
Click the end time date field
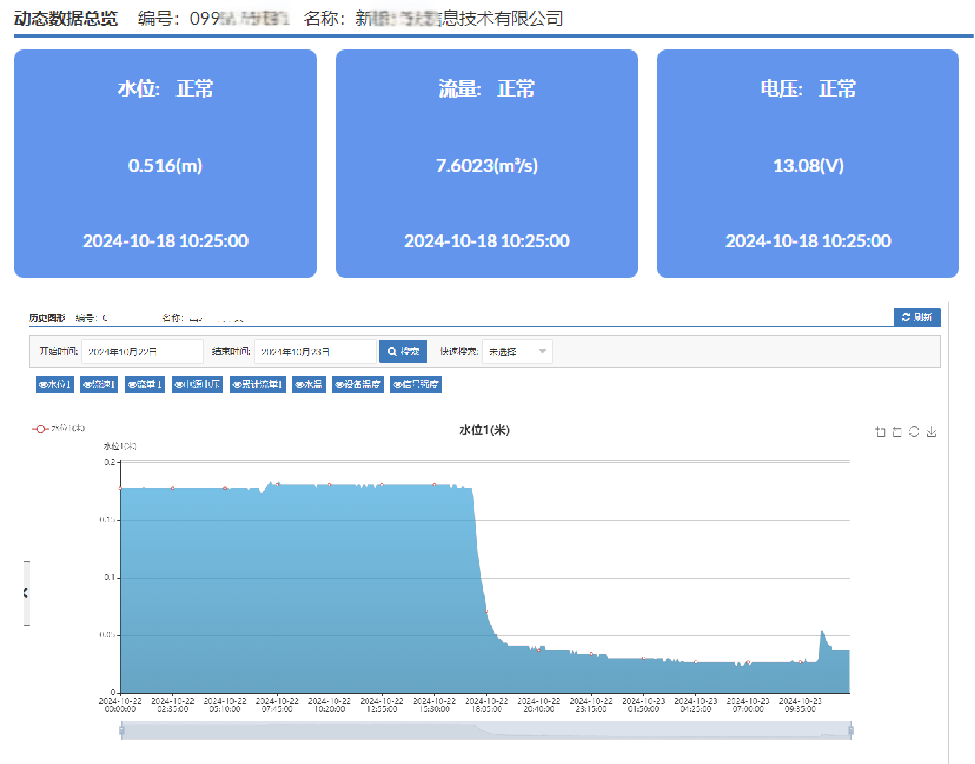coord(315,351)
